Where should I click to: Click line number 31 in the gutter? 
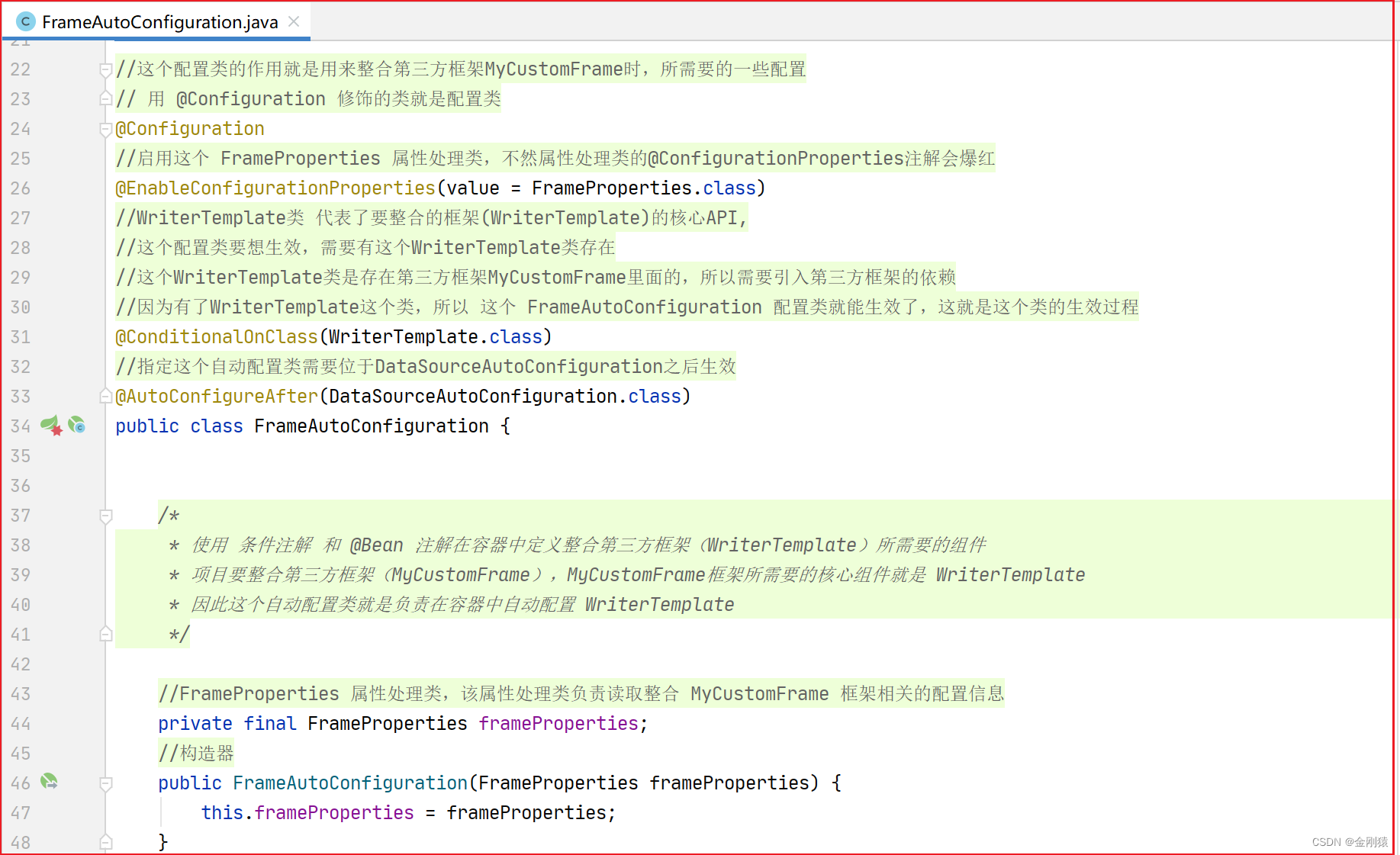tap(21, 337)
